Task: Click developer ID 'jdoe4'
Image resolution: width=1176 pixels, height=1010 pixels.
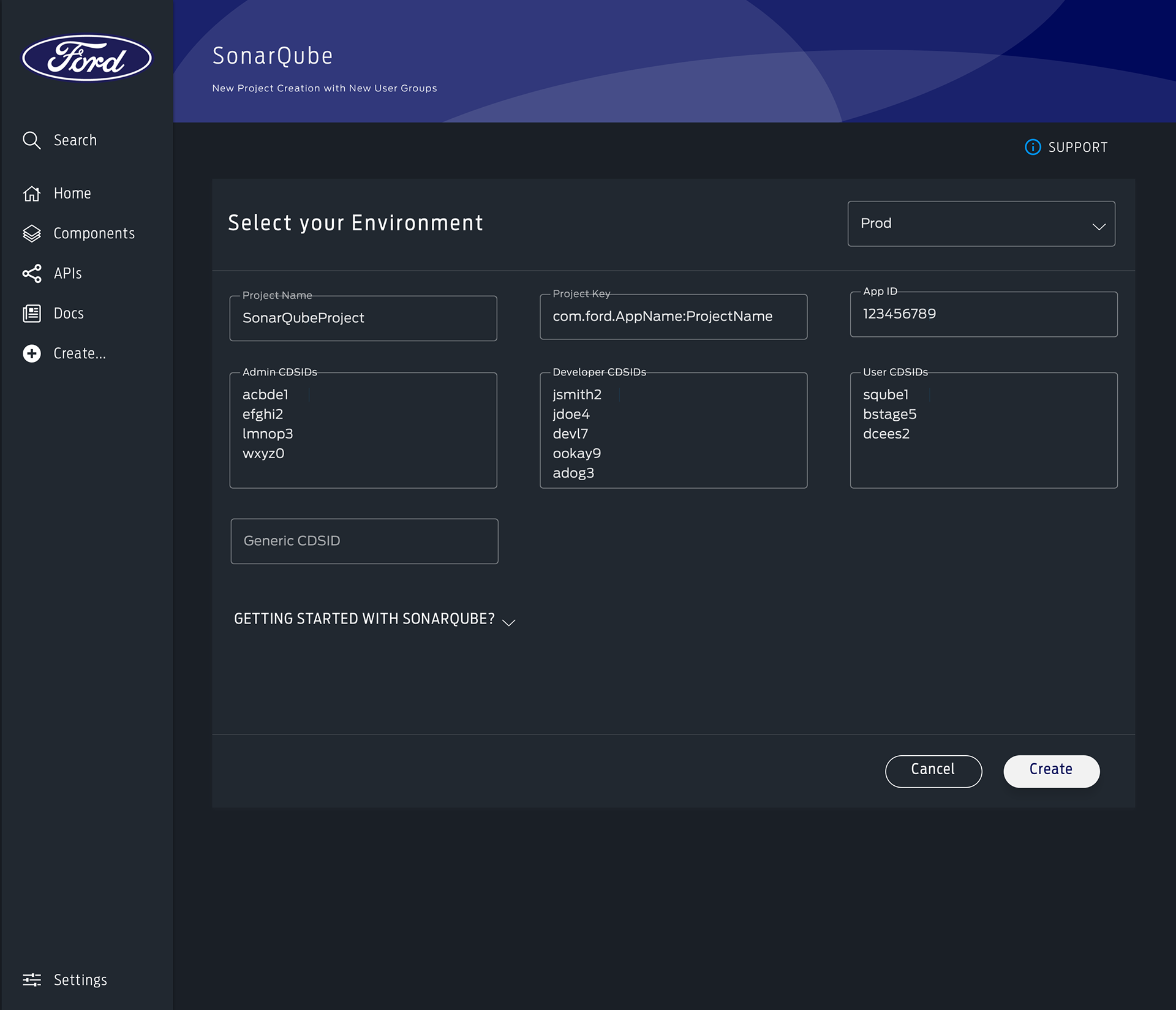Action: click(571, 414)
